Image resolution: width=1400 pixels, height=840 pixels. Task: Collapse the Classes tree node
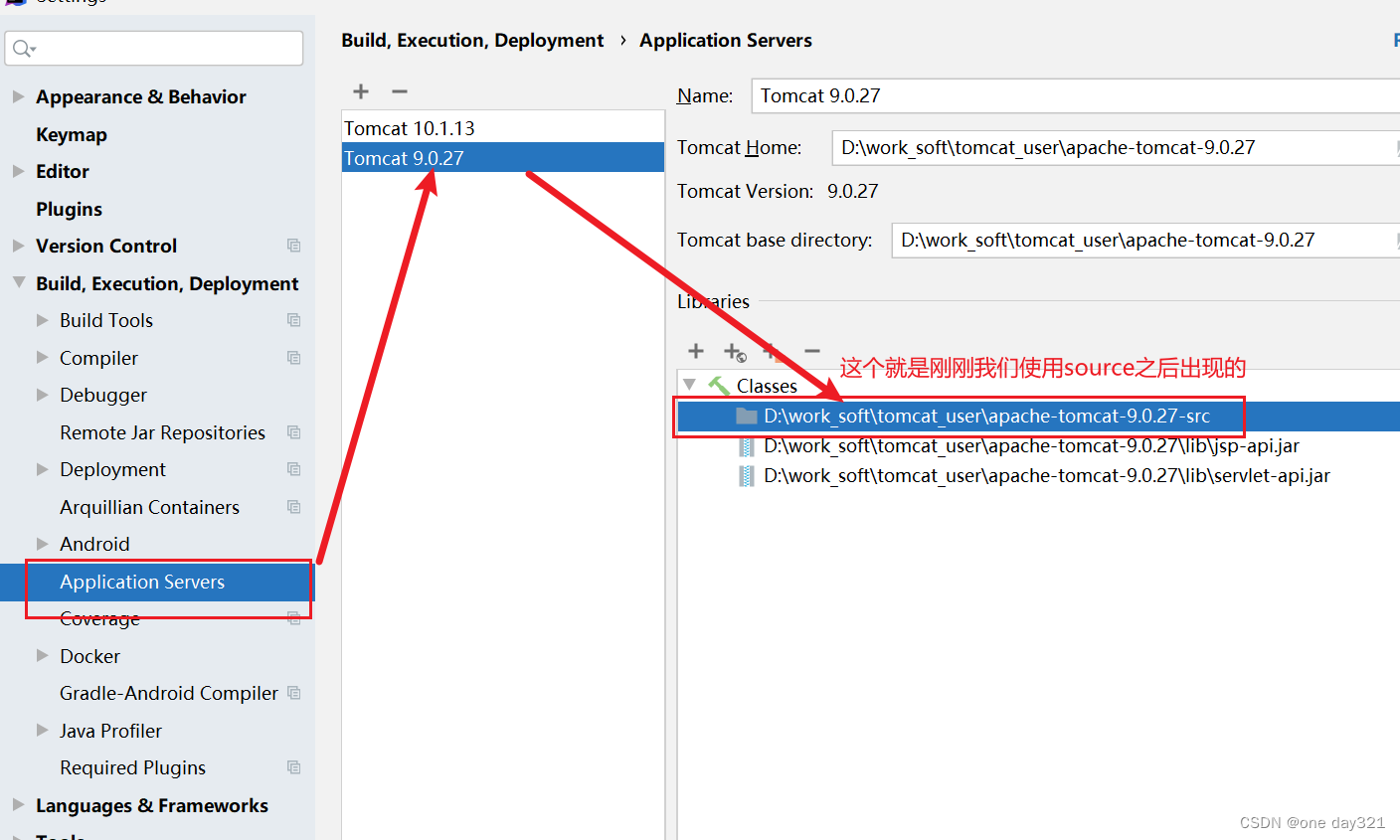click(690, 385)
